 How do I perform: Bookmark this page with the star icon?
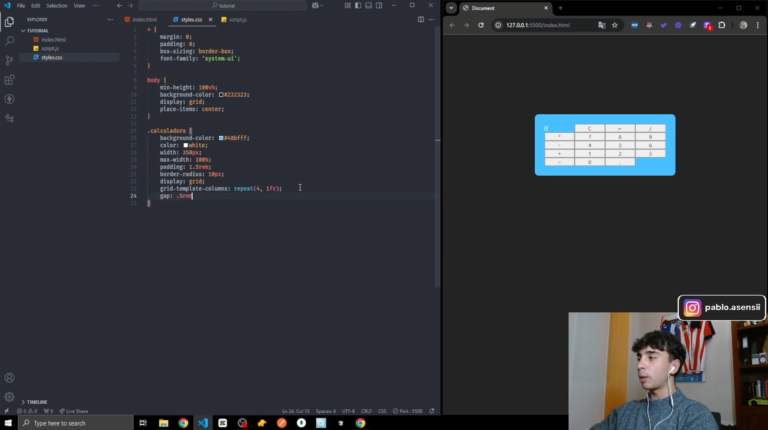point(612,25)
